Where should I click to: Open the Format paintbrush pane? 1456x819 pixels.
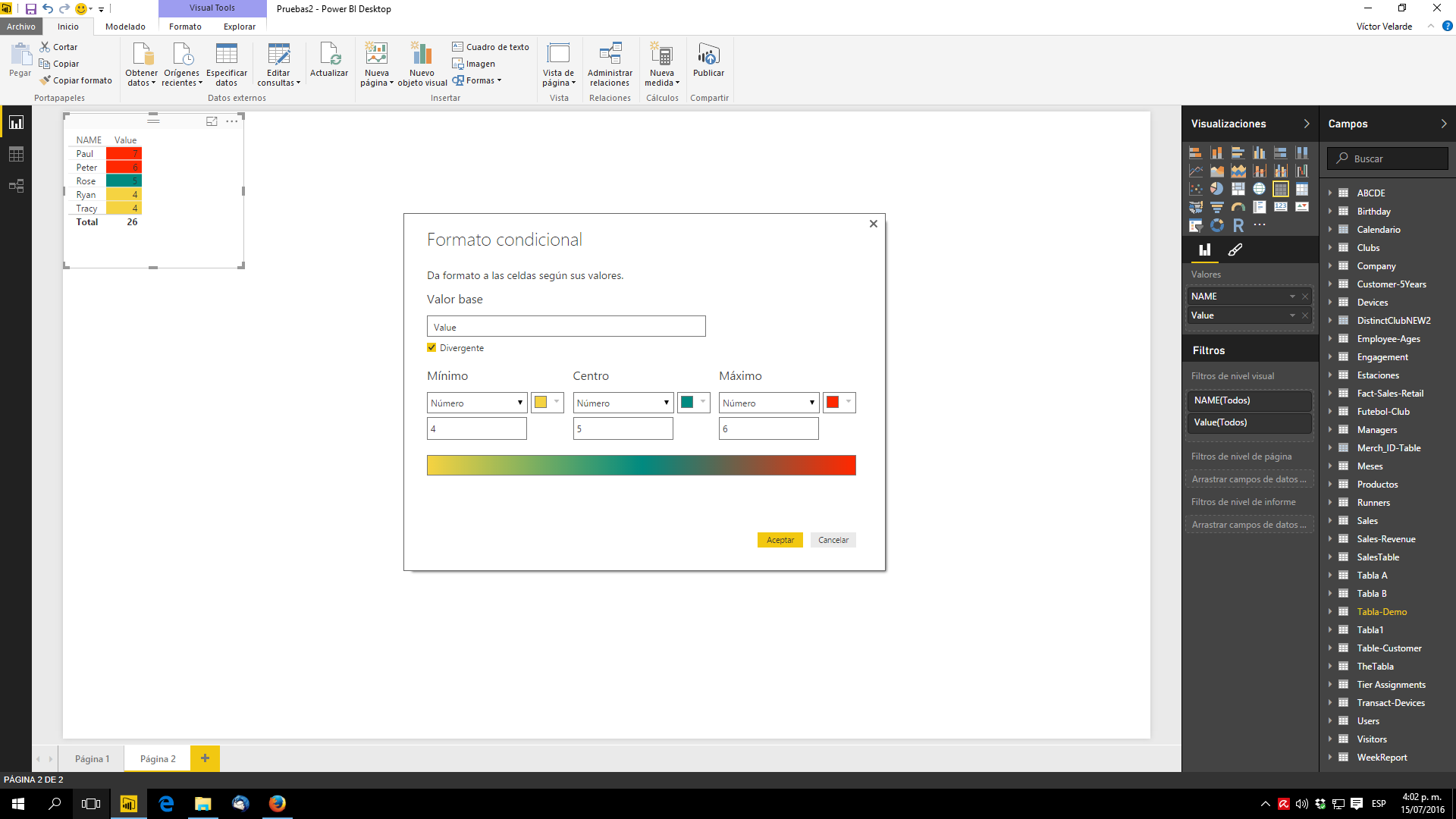(x=1235, y=249)
